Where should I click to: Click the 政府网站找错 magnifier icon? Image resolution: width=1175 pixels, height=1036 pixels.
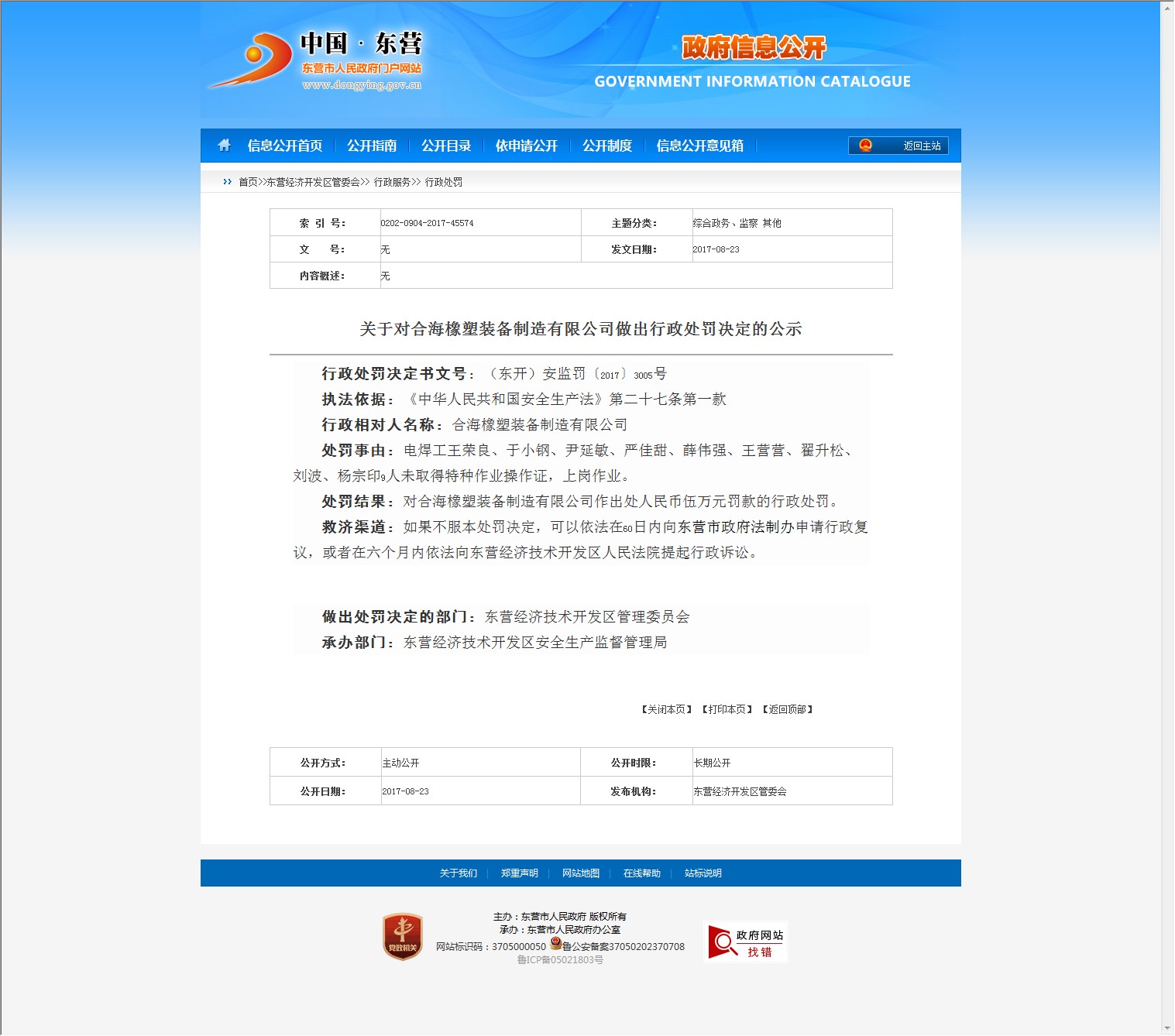723,942
